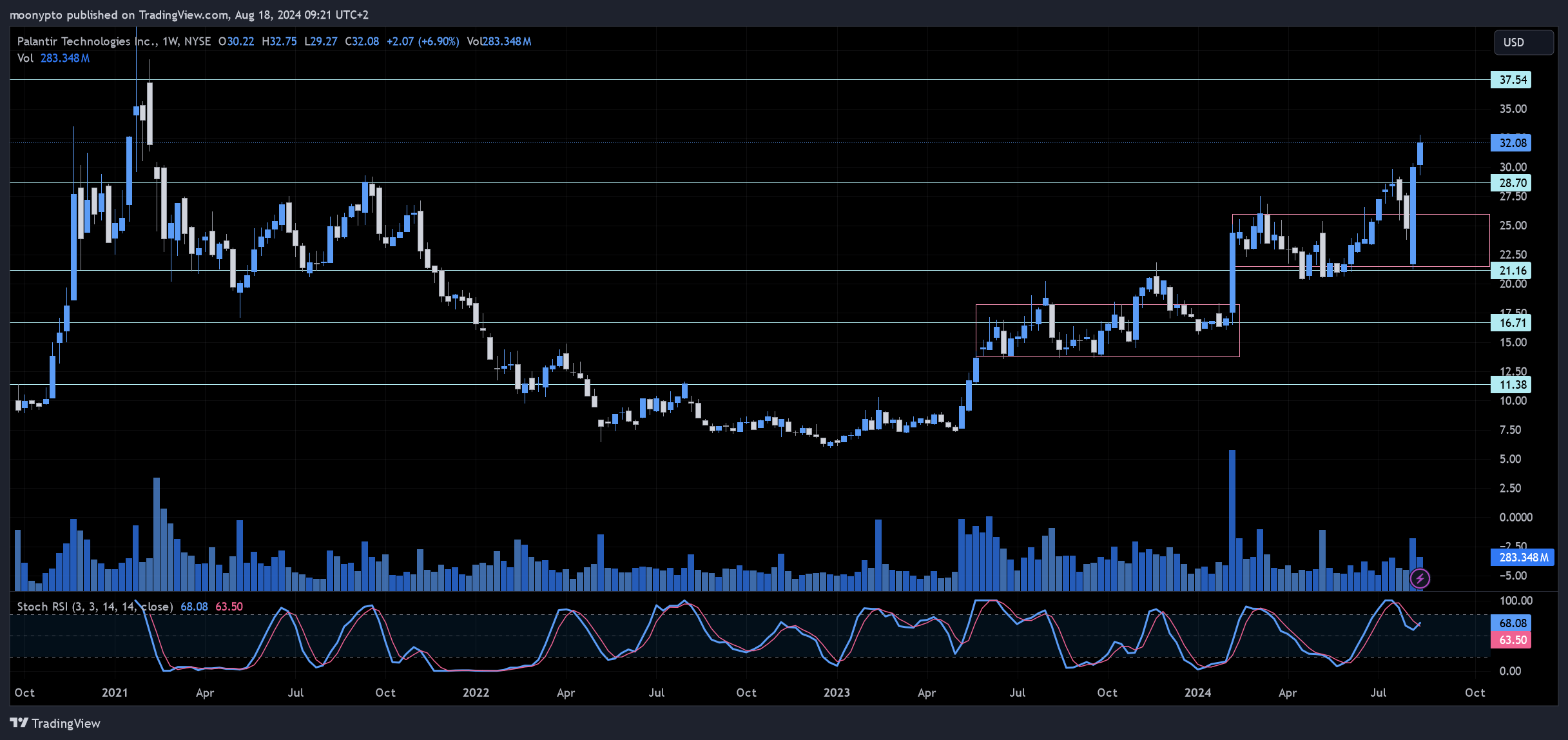
Task: Click the 63.50 pink Stoch RSI label
Action: point(1511,640)
